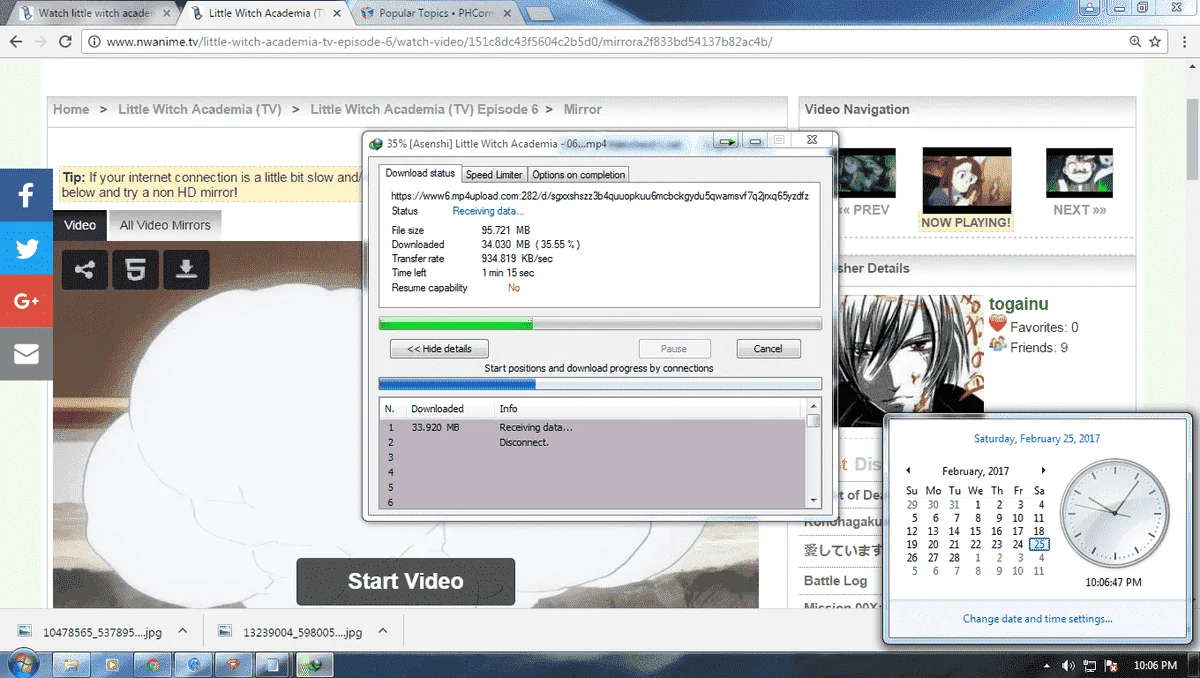Click the Friends people icon
The height and width of the screenshot is (678, 1200).
click(997, 345)
